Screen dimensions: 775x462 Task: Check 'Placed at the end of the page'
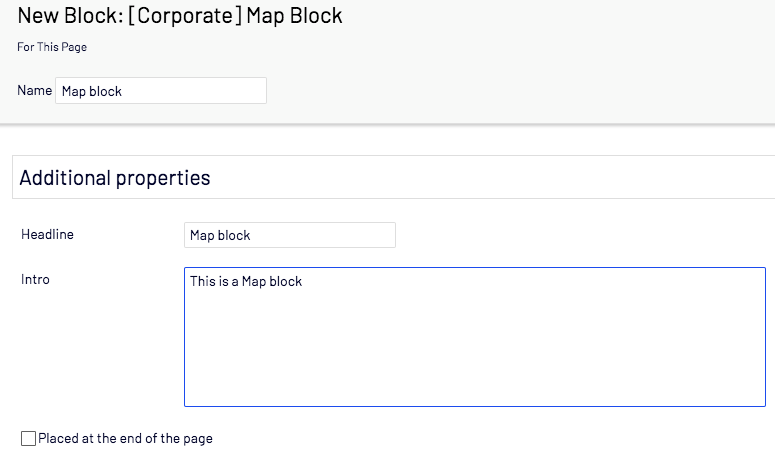click(x=29, y=438)
